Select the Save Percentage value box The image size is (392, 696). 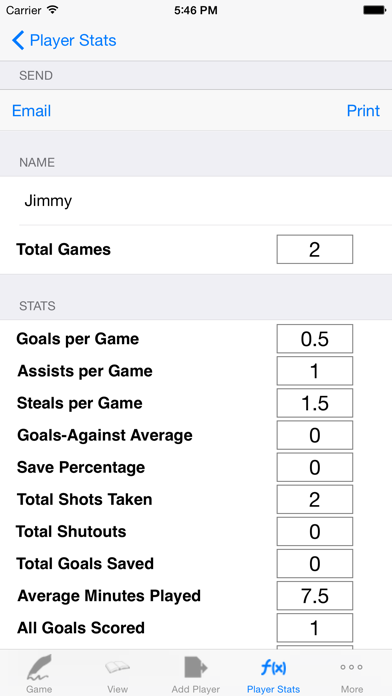click(315, 467)
